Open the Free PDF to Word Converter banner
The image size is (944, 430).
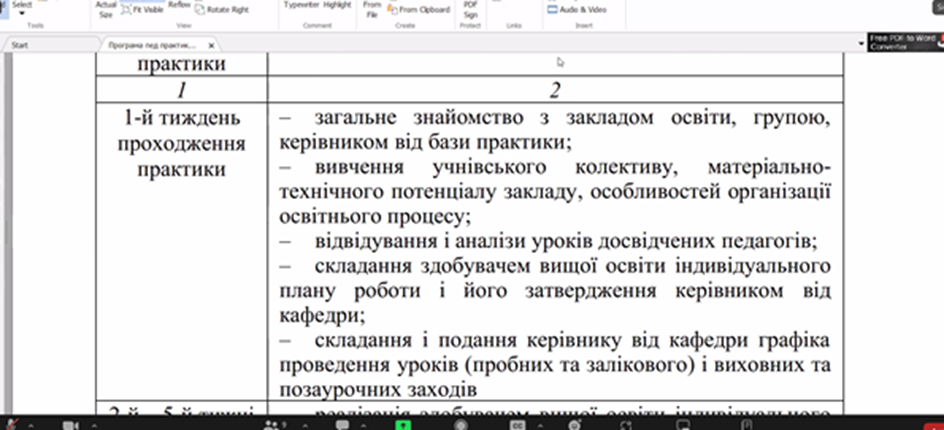(x=905, y=41)
